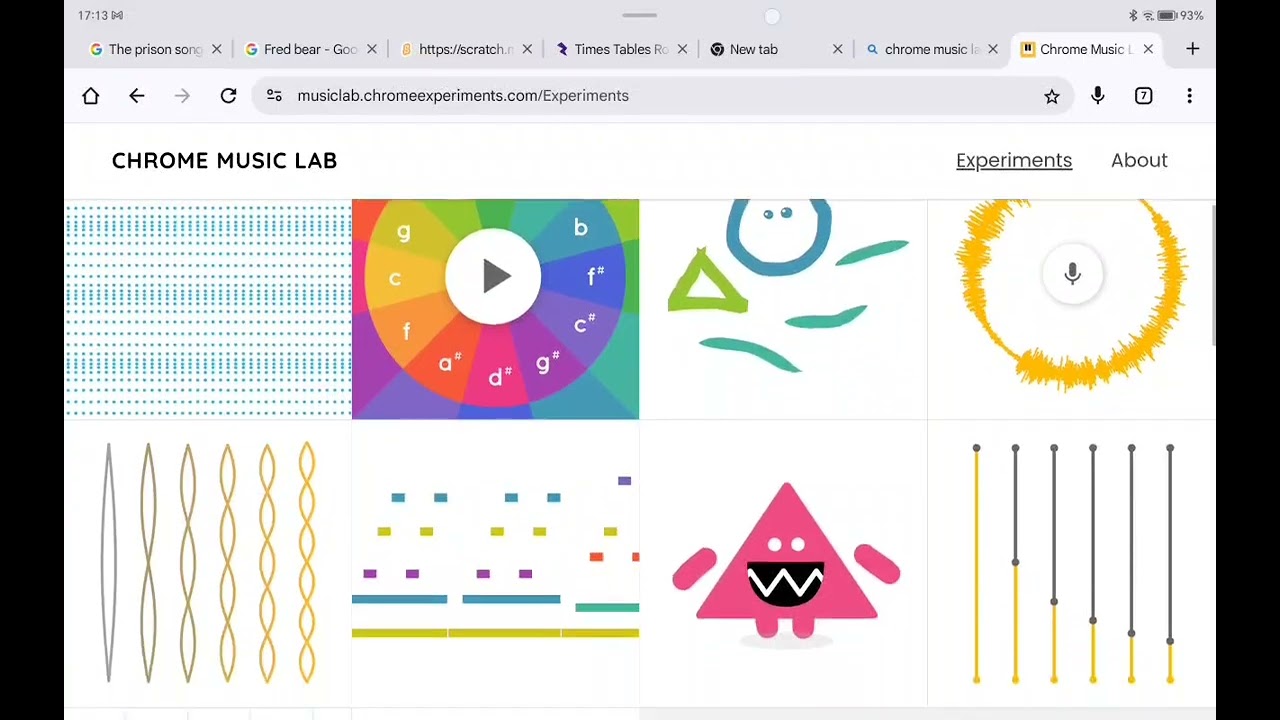
Task: Open the Harmonics wavy strings experiment
Action: point(208,563)
